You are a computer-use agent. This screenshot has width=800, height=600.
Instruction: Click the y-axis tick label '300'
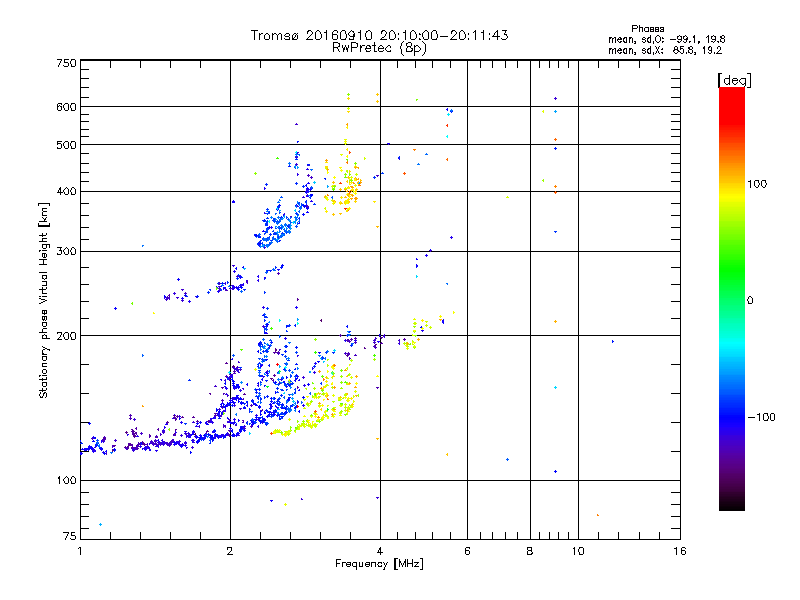pos(67,252)
